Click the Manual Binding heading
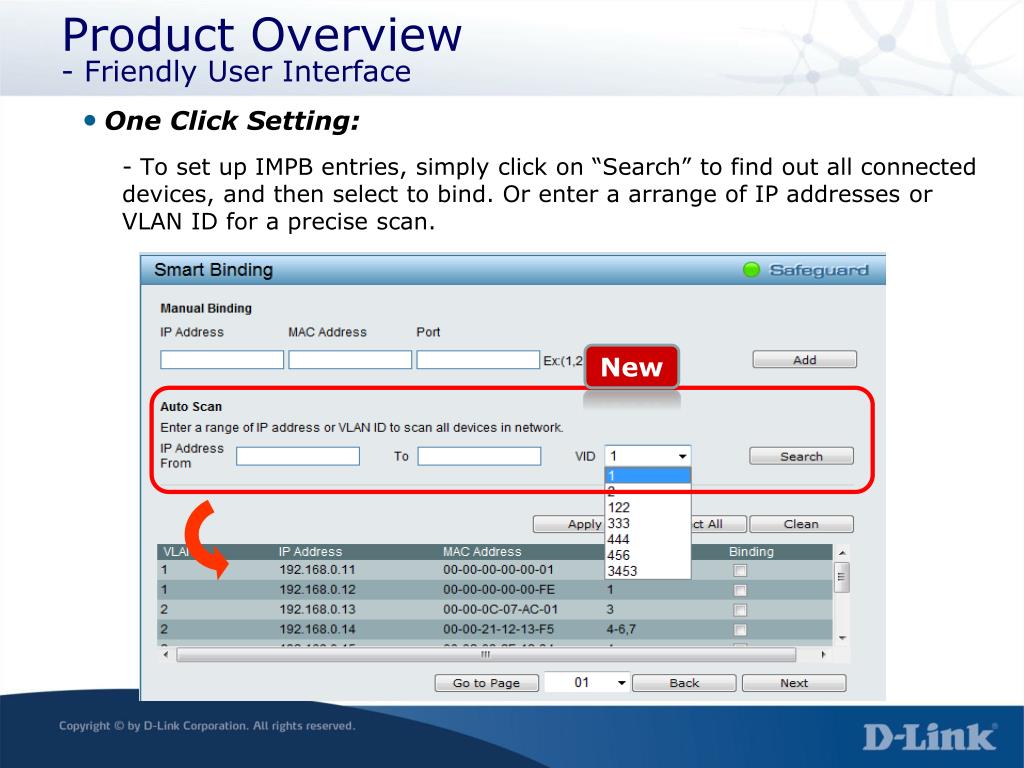The image size is (1024, 768). click(x=206, y=308)
